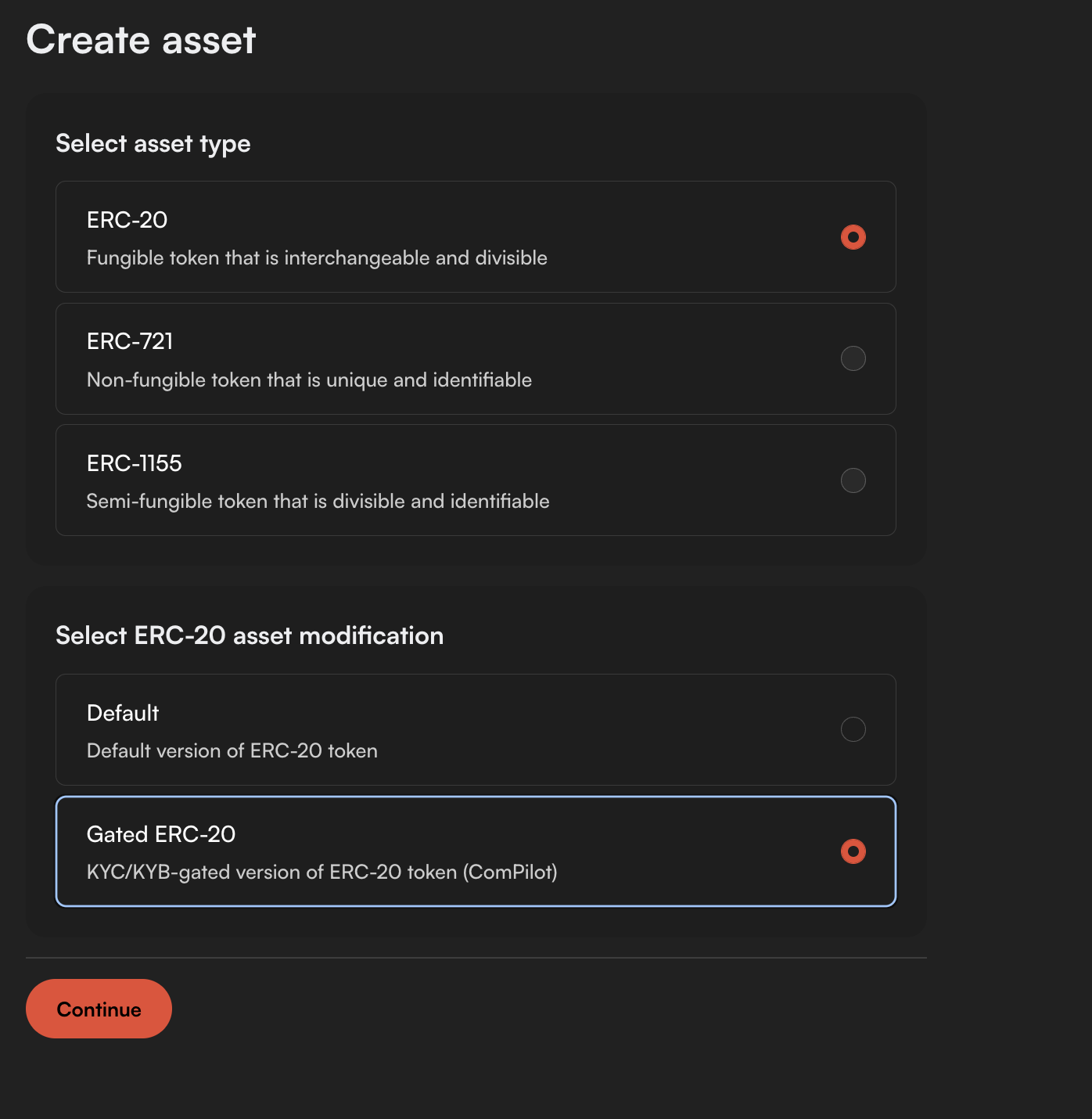This screenshot has width=1092, height=1119.
Task: Choose the ERC-1155 radio button
Action: coord(853,480)
